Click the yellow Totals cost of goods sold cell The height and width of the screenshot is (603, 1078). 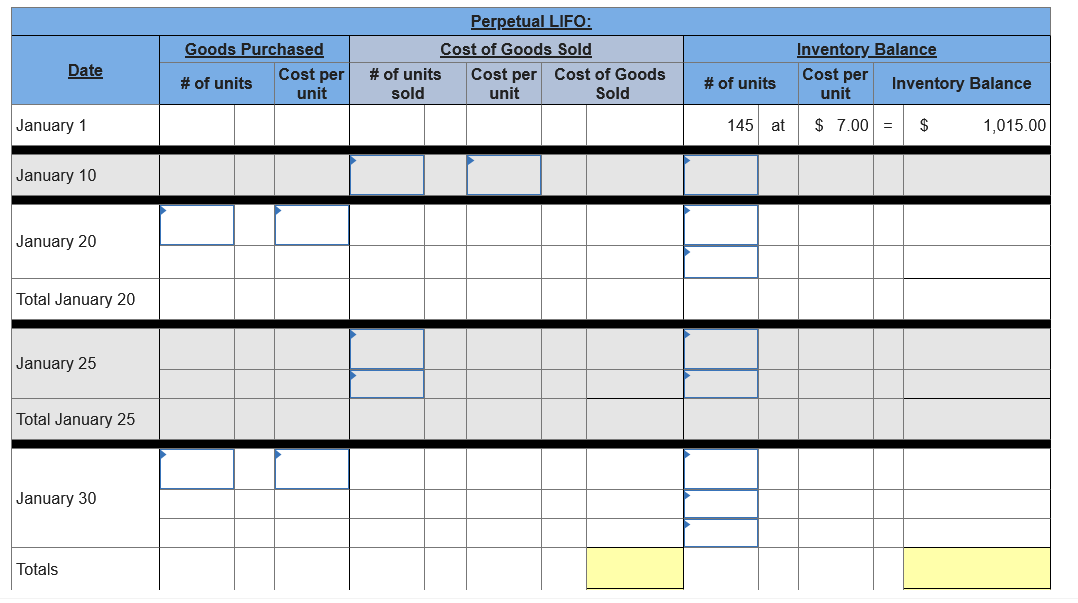pos(635,566)
